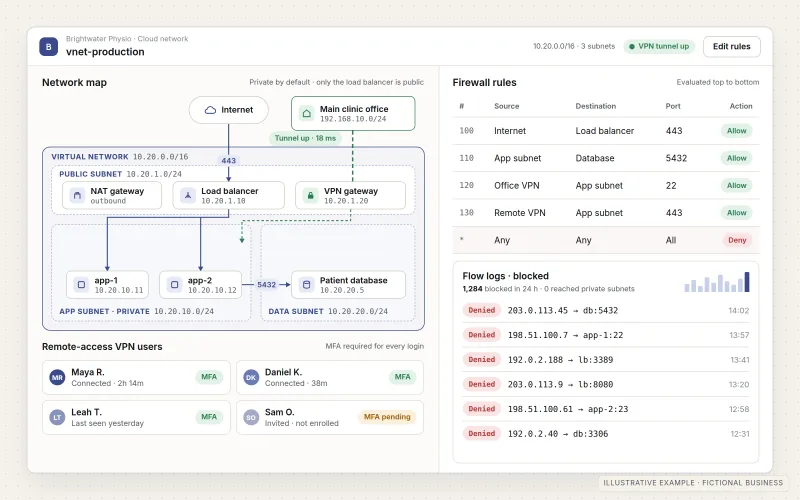Select the Internet node
Viewport: 800px width, 500px height.
point(229,110)
